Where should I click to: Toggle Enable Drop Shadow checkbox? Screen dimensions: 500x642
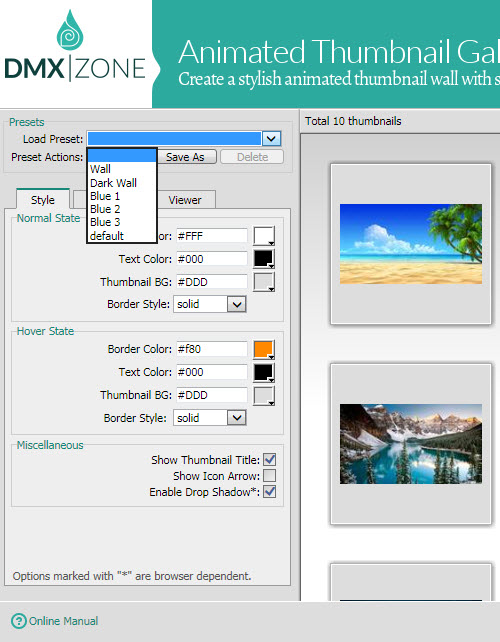(x=269, y=491)
